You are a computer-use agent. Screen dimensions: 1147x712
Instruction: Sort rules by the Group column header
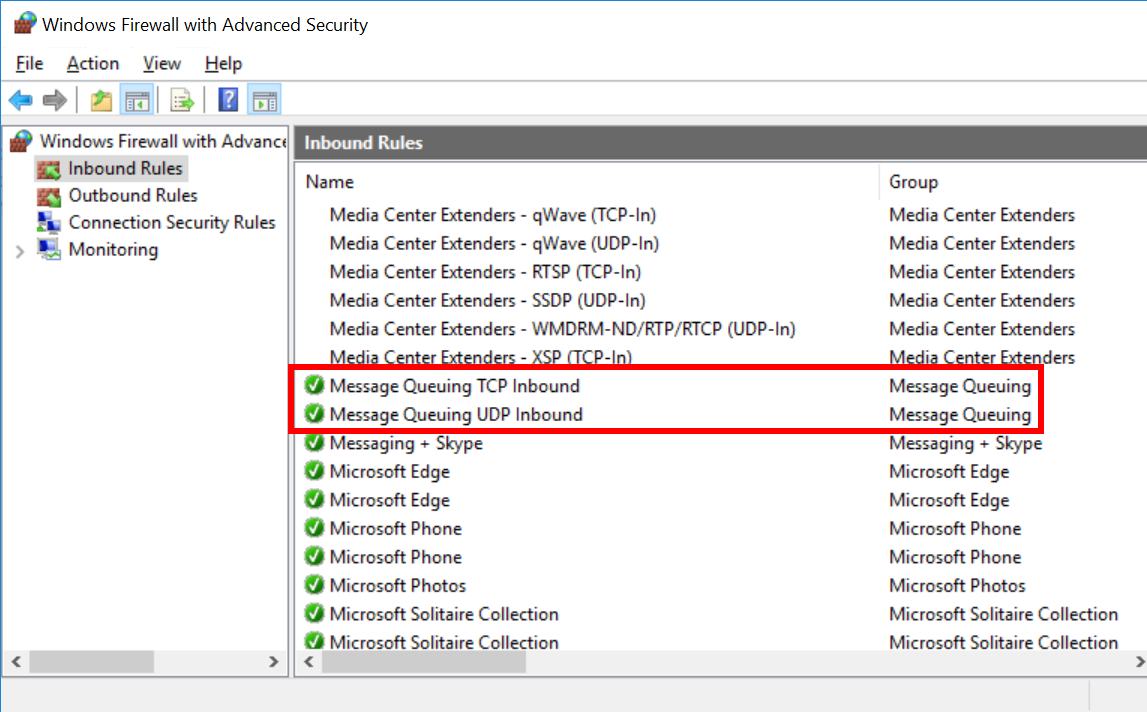913,182
